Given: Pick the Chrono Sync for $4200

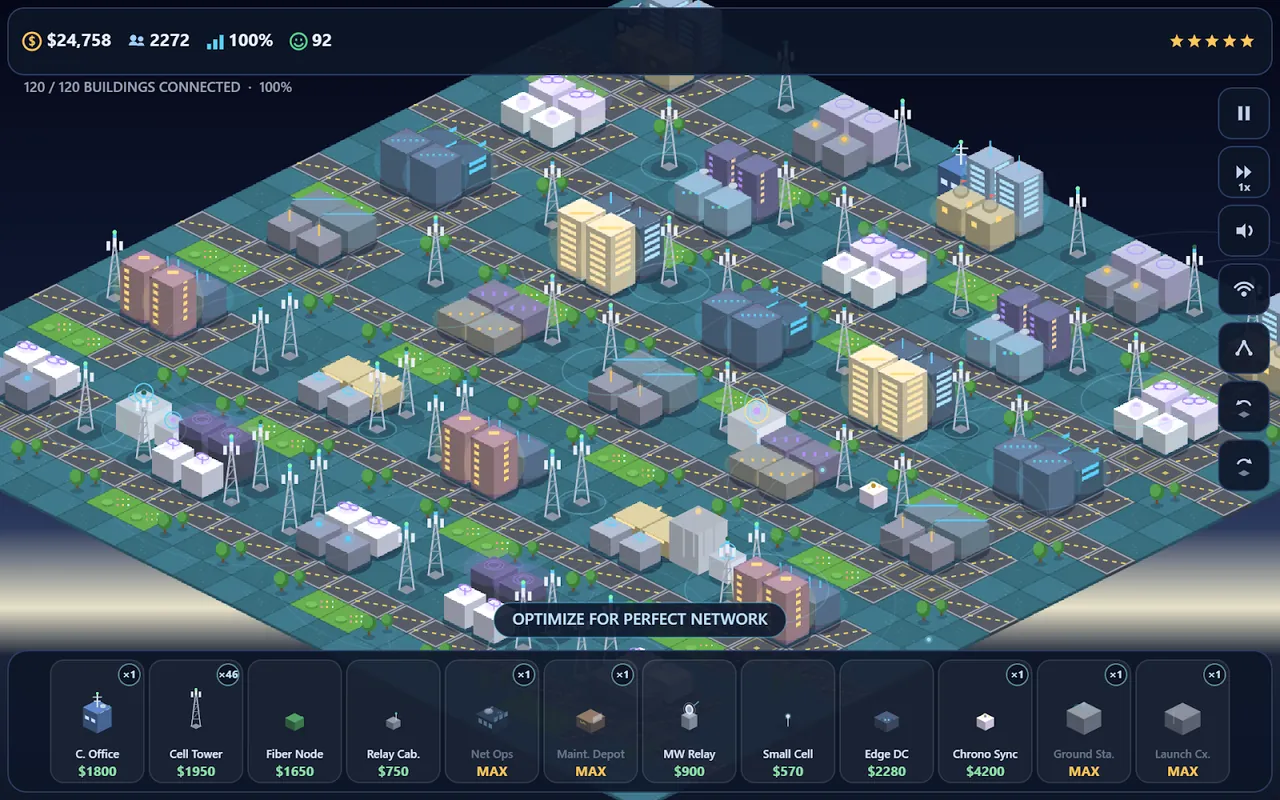Looking at the screenshot, I should point(985,721).
